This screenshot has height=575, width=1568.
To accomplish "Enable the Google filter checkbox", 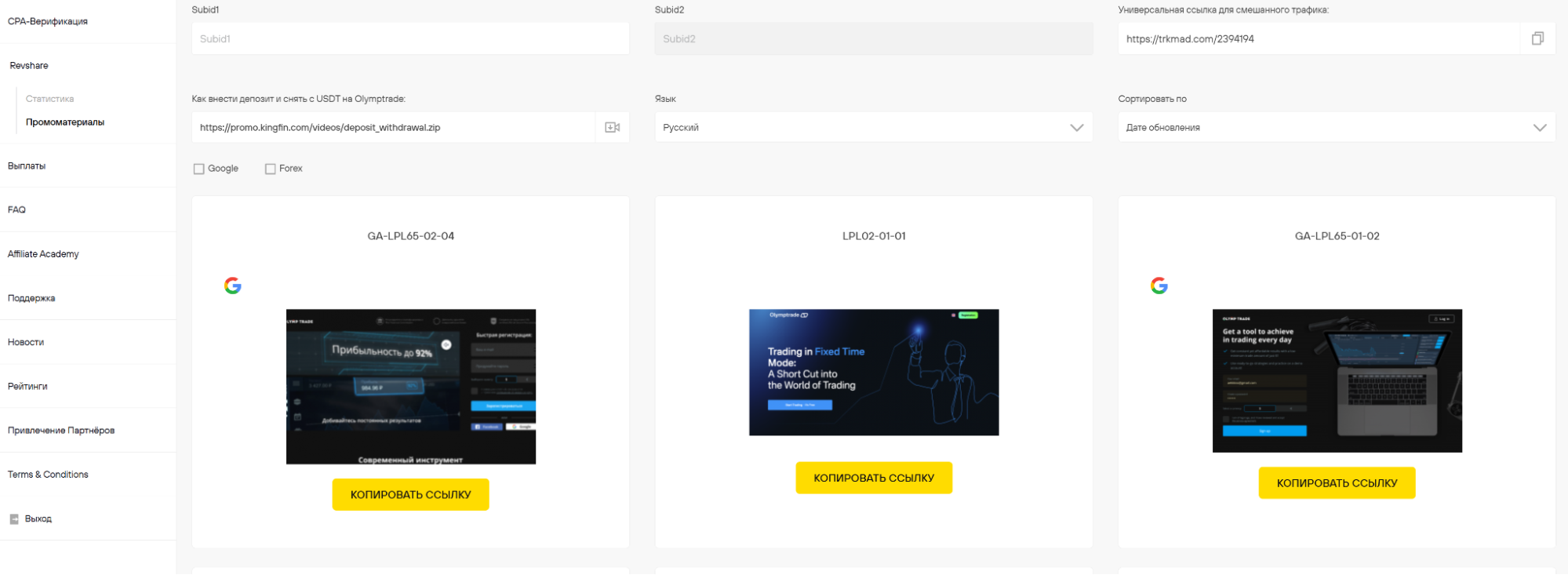I will 199,169.
